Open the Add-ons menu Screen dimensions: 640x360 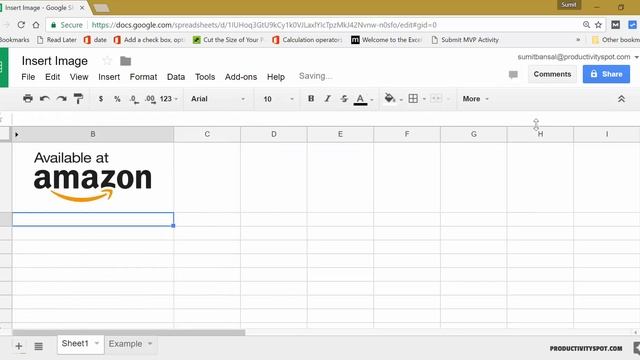point(241,77)
